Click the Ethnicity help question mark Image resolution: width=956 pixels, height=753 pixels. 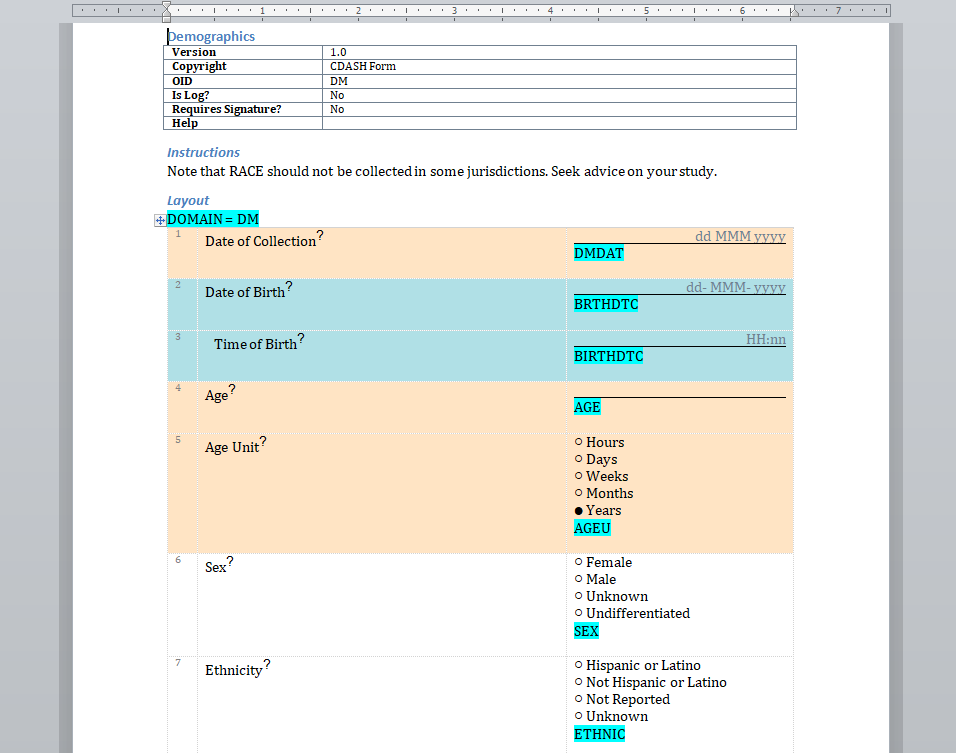pos(266,665)
